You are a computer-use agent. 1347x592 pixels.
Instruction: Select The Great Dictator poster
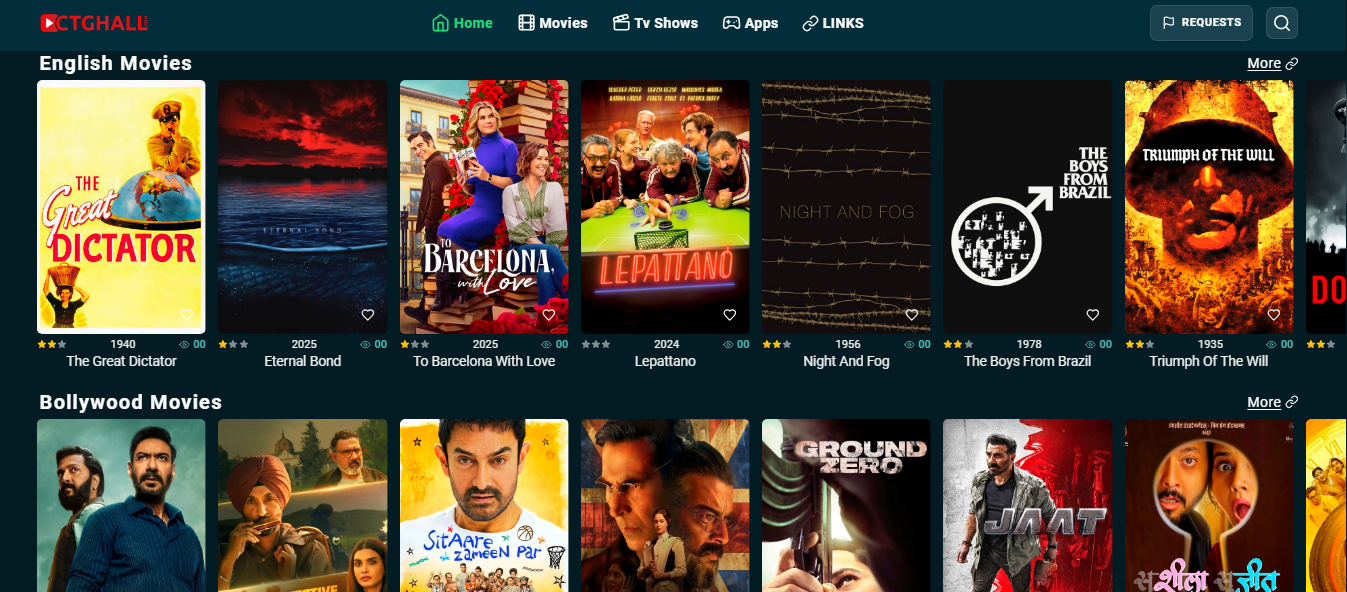(x=121, y=206)
